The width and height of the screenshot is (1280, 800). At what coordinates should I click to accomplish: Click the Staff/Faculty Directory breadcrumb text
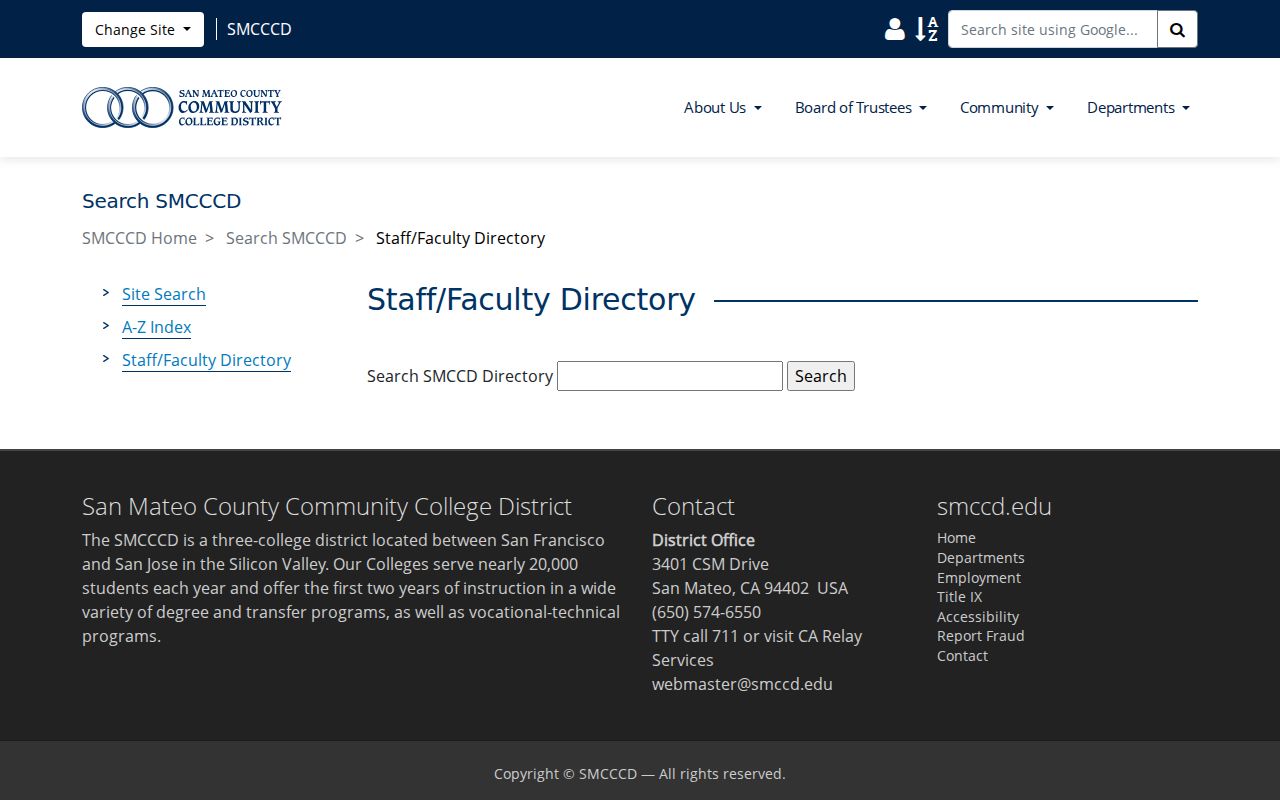tap(460, 238)
